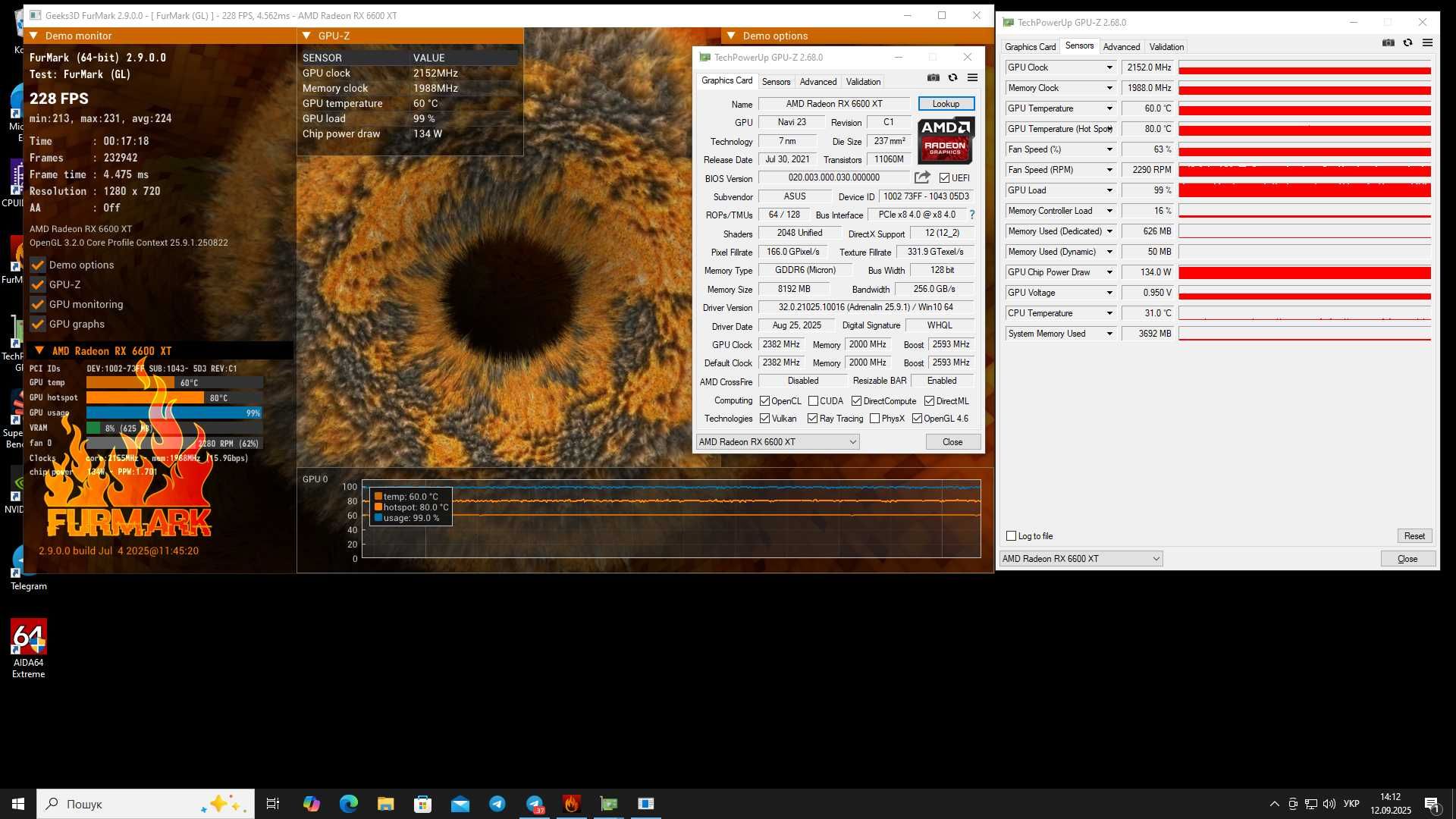This screenshot has height=819, width=1456.
Task: Collapse AMD Radeon RX 6600 XT section
Action: pyautogui.click(x=39, y=351)
